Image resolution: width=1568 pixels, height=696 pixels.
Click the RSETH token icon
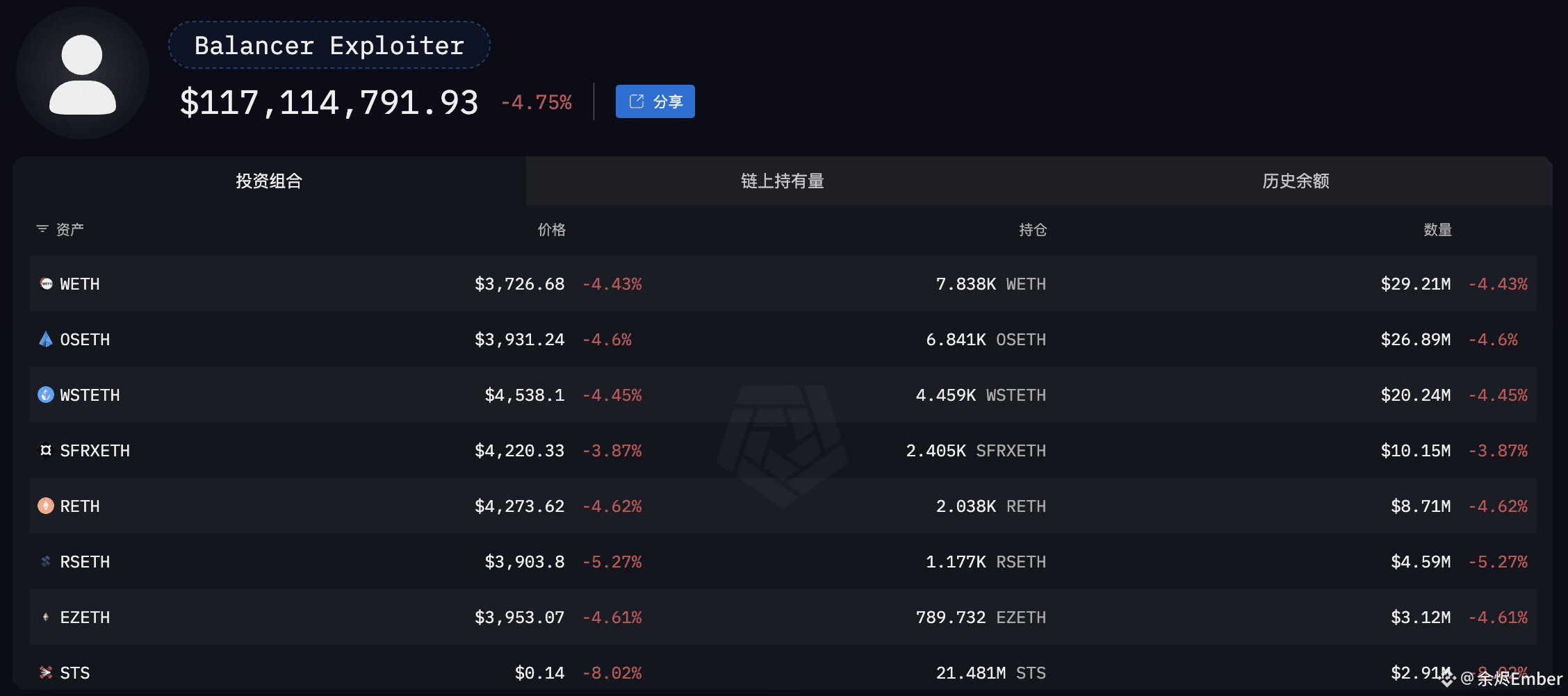(x=46, y=561)
